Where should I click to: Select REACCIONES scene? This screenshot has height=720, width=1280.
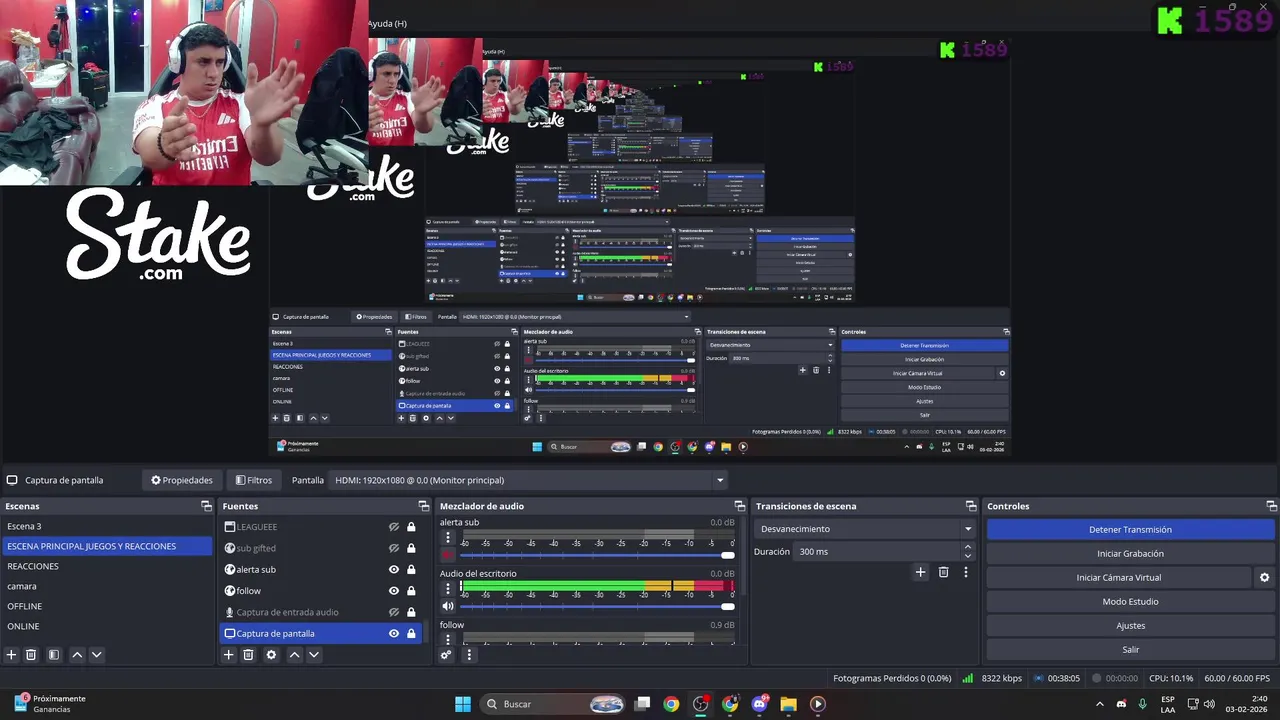(107, 566)
